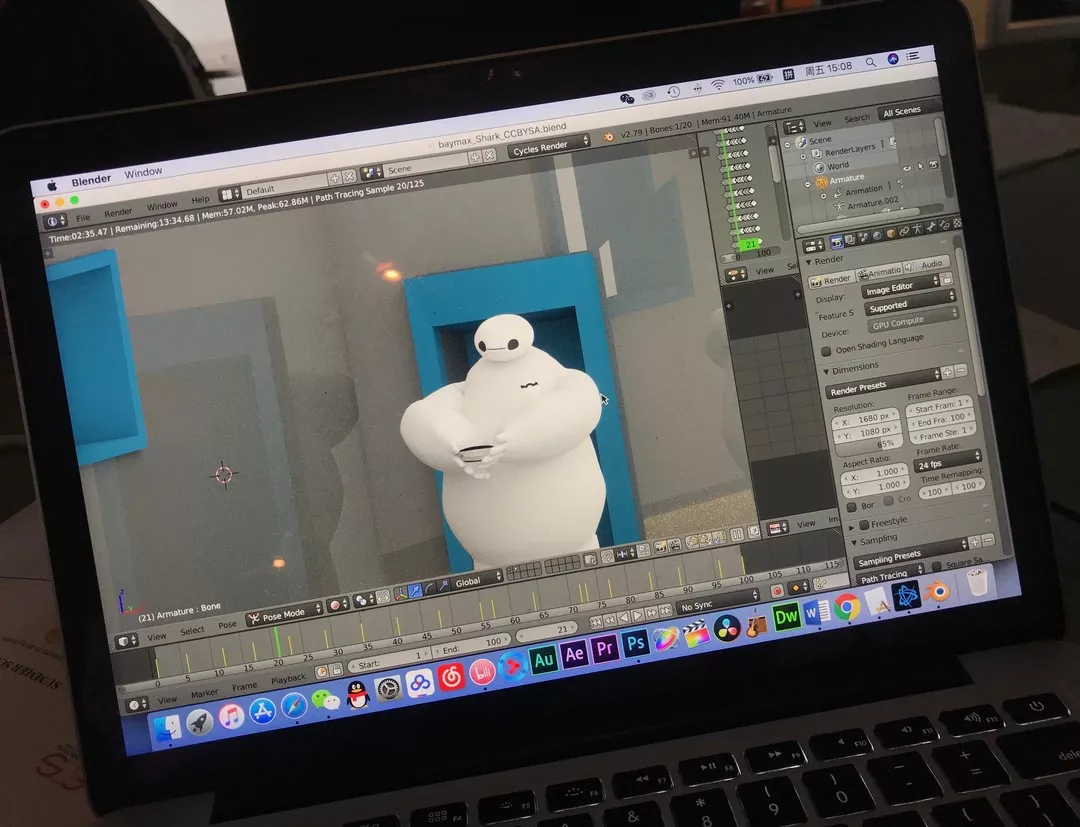Launch Dreamweaver from the Dock
Screen dimensions: 1080x827
click(787, 617)
